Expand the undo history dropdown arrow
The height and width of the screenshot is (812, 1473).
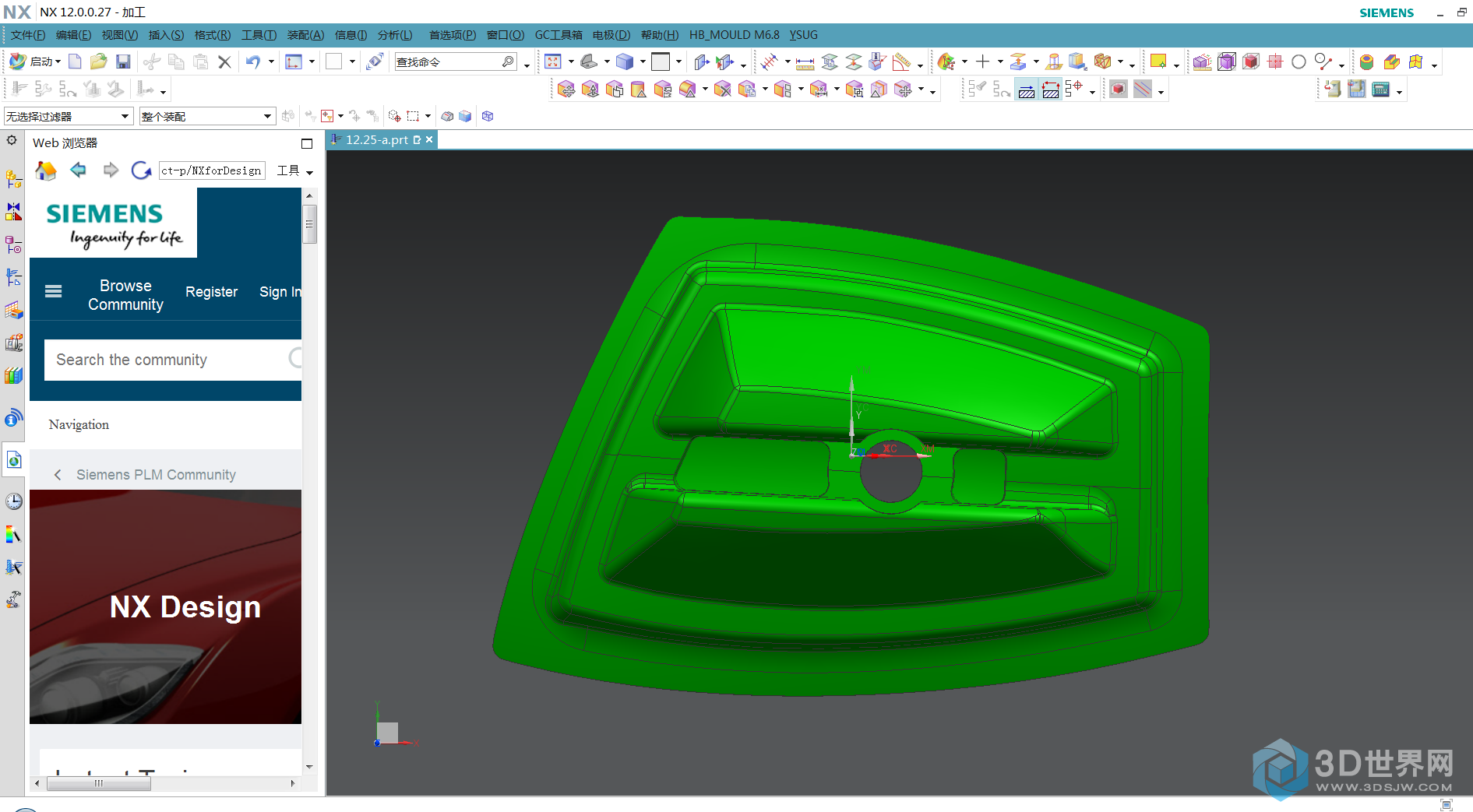(271, 62)
